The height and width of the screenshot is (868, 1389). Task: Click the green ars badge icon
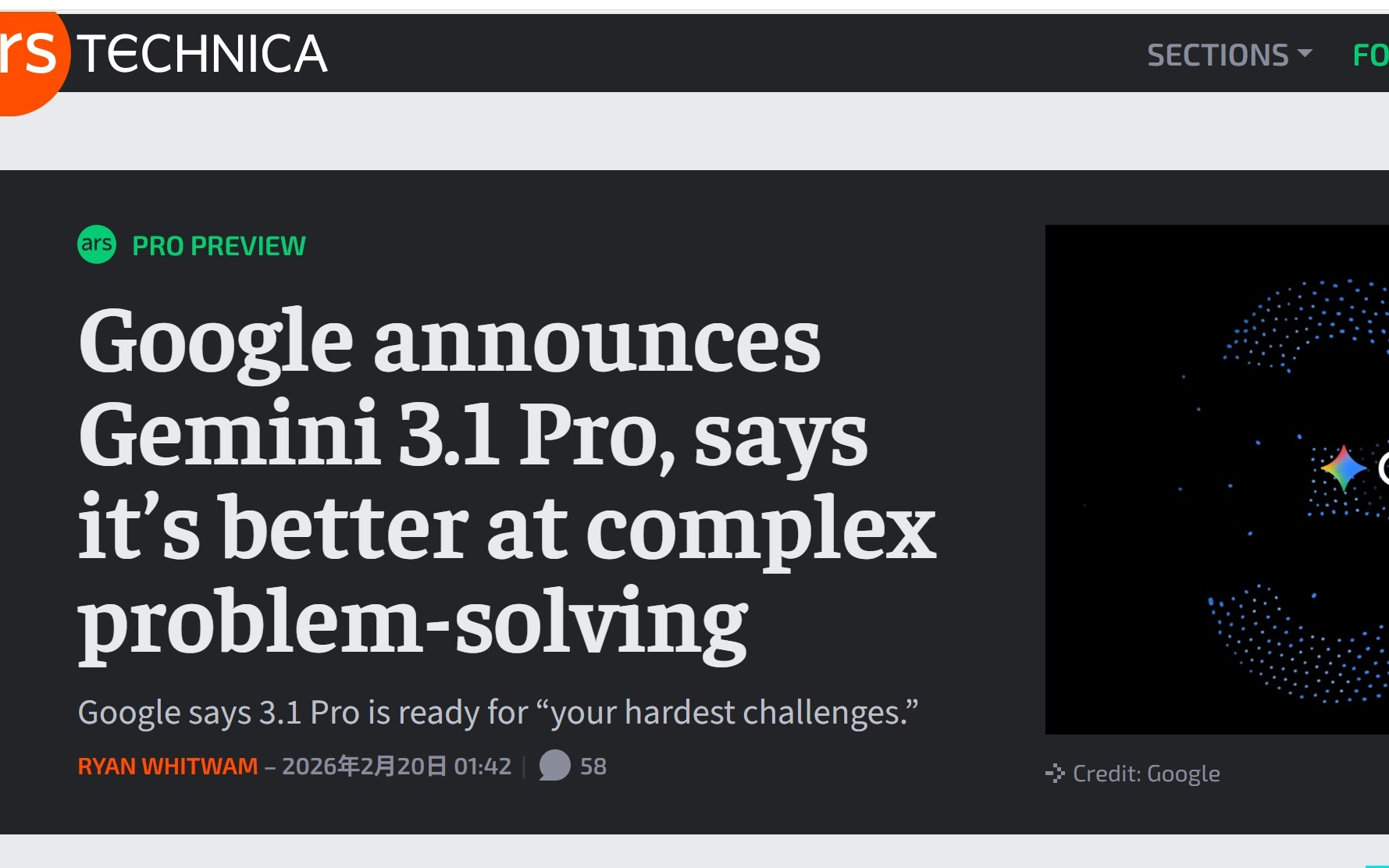coord(97,244)
